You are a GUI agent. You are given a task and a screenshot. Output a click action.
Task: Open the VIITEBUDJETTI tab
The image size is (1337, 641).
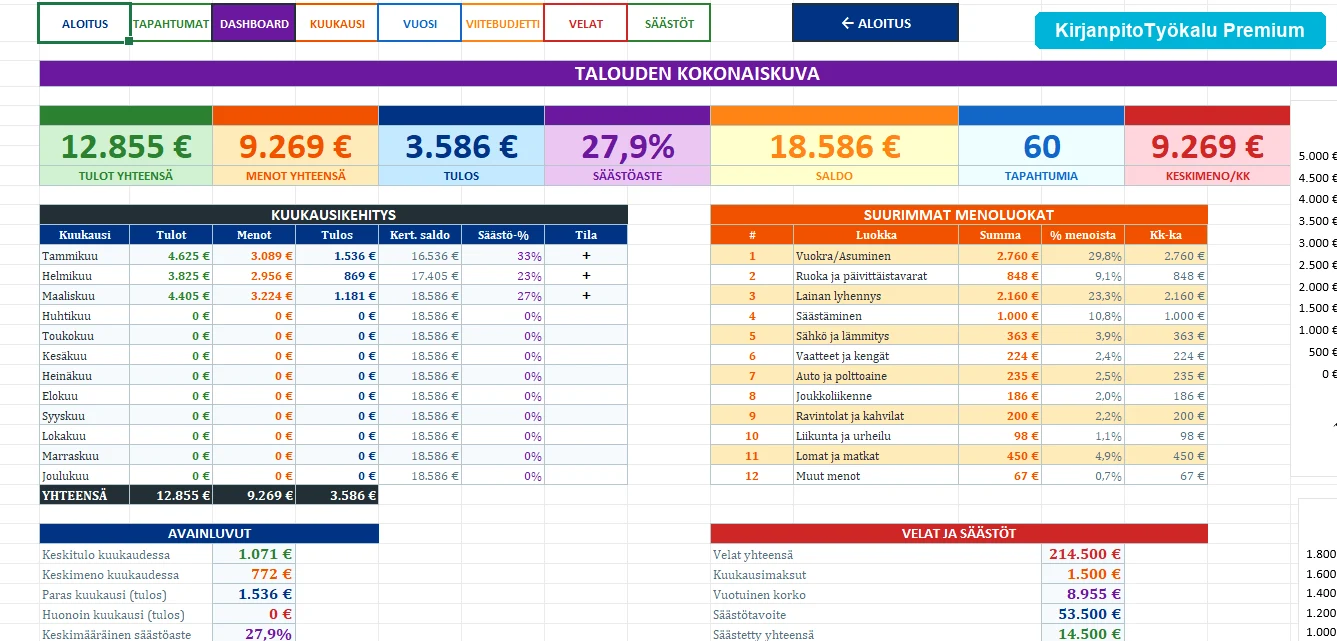click(503, 23)
